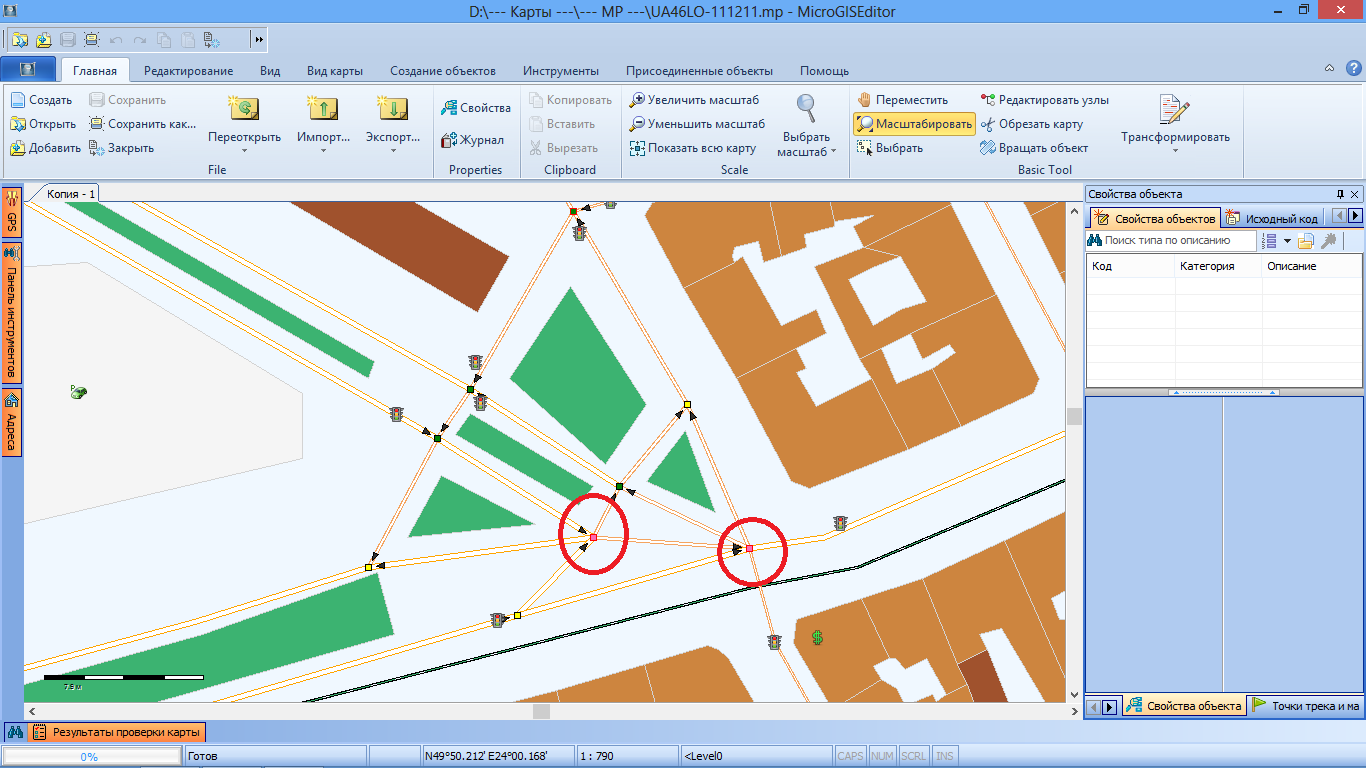This screenshot has width=1366, height=768.
Task: Zoom in with Увеличить масштаб
Action: (x=694, y=100)
